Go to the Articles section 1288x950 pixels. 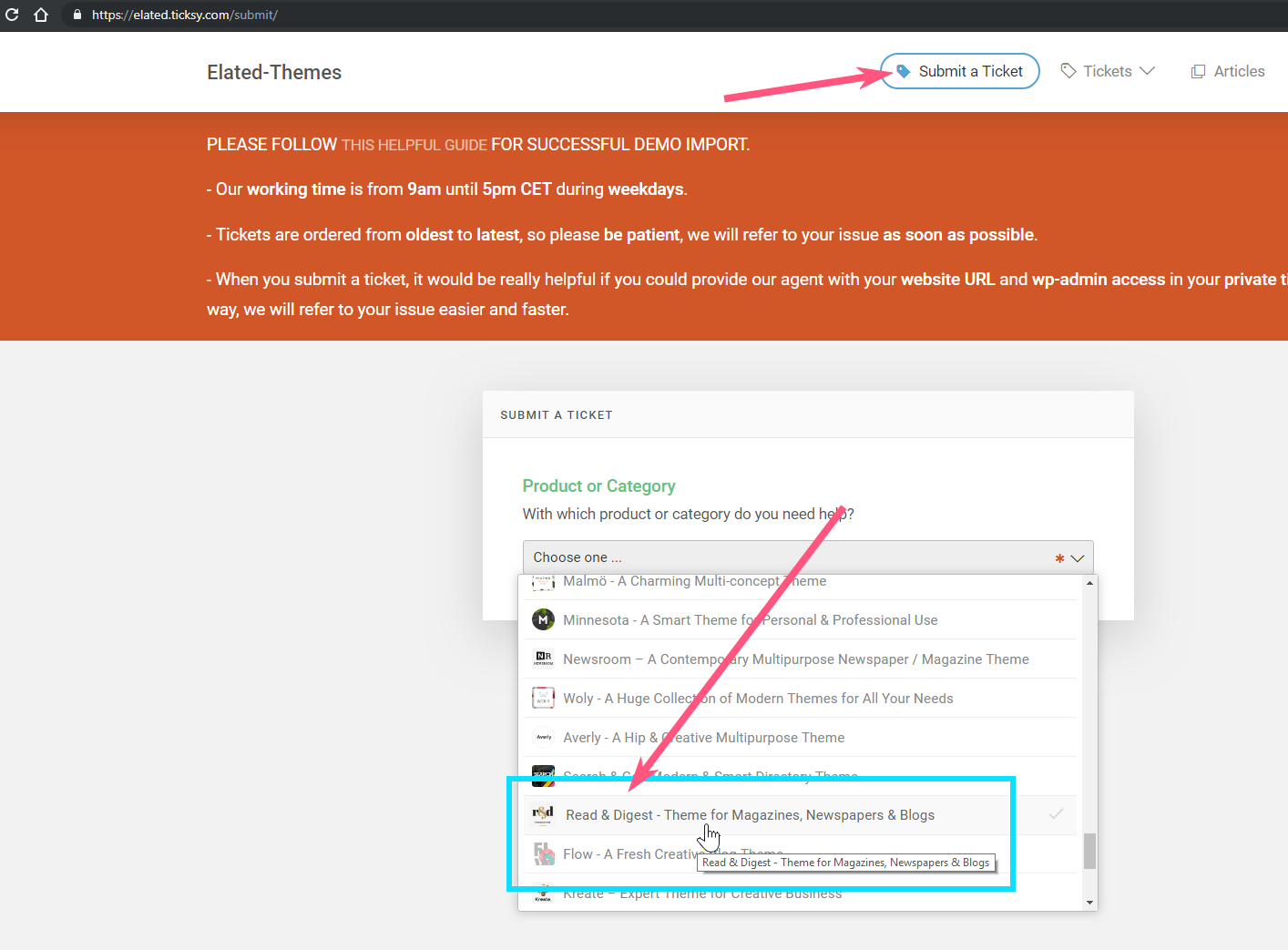(1228, 71)
